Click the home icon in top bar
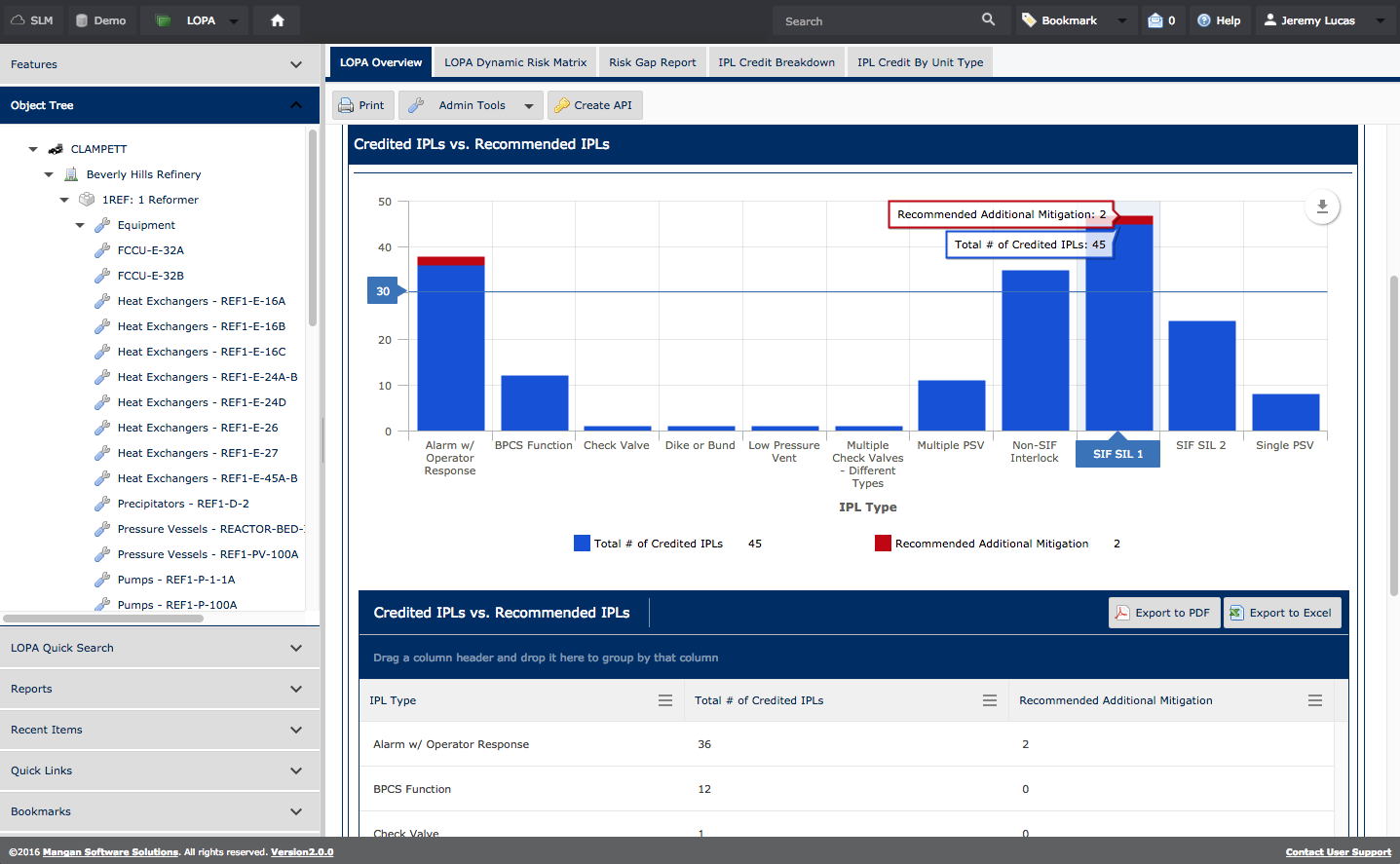 pyautogui.click(x=278, y=20)
